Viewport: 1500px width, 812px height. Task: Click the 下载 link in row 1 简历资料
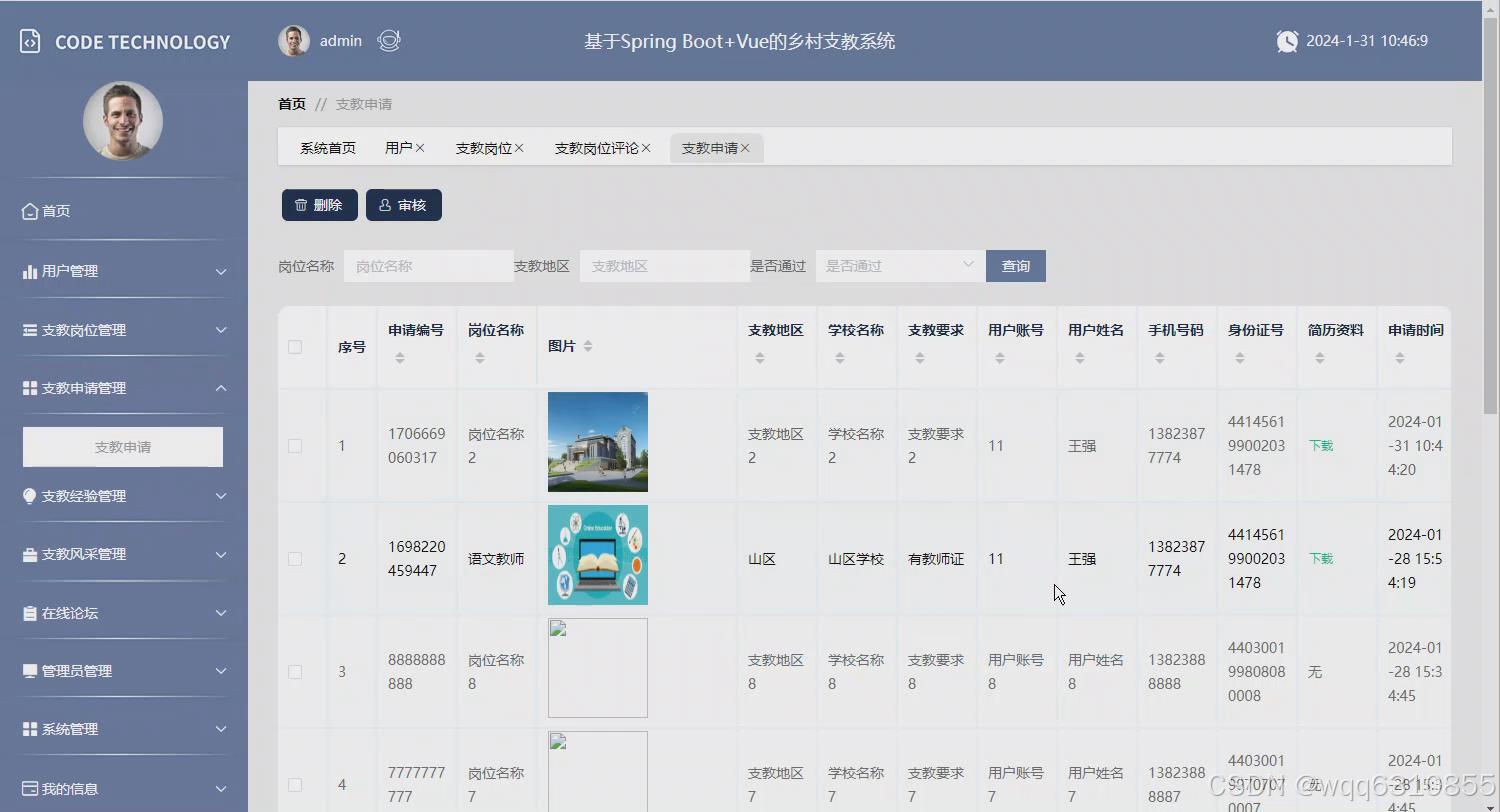tap(1320, 445)
